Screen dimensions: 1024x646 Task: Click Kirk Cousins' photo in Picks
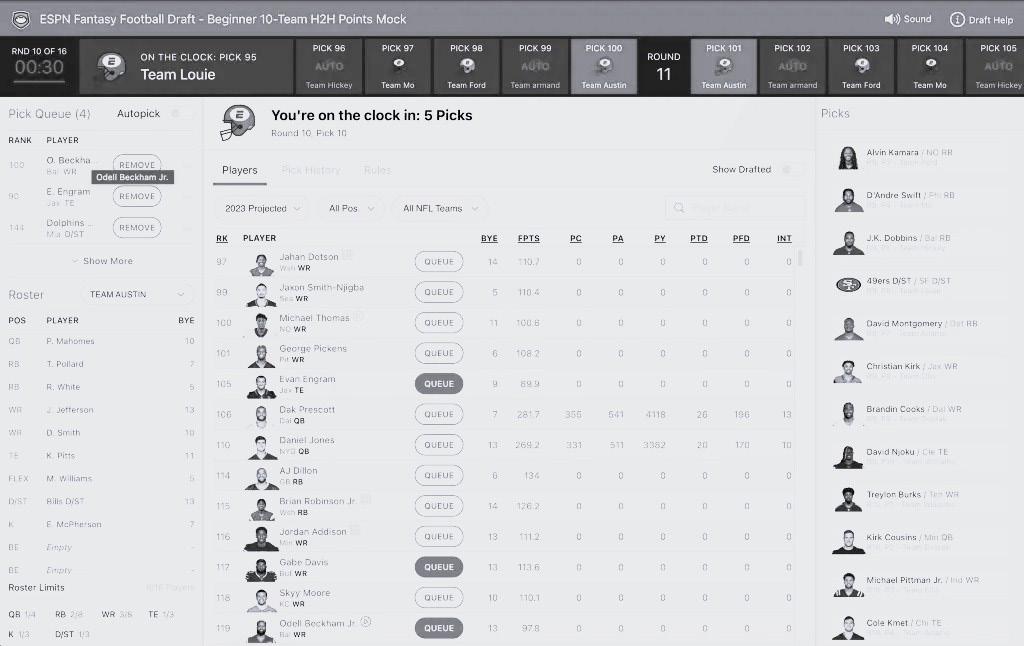pos(848,542)
